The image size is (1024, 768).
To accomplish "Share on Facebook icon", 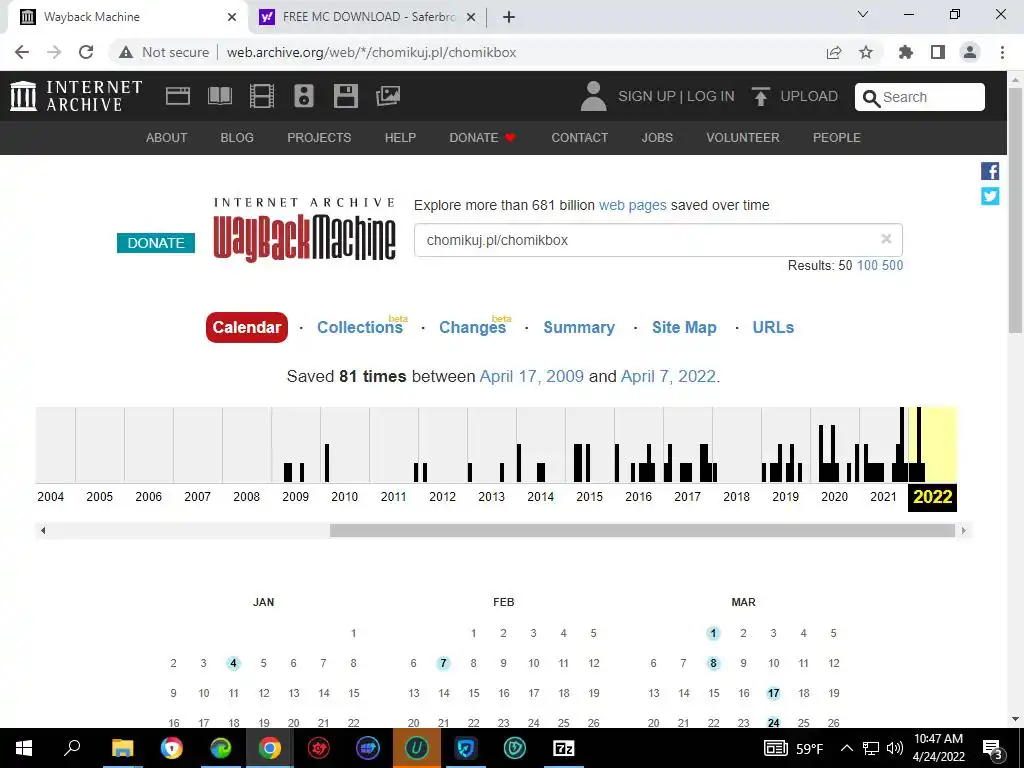I will pos(990,171).
